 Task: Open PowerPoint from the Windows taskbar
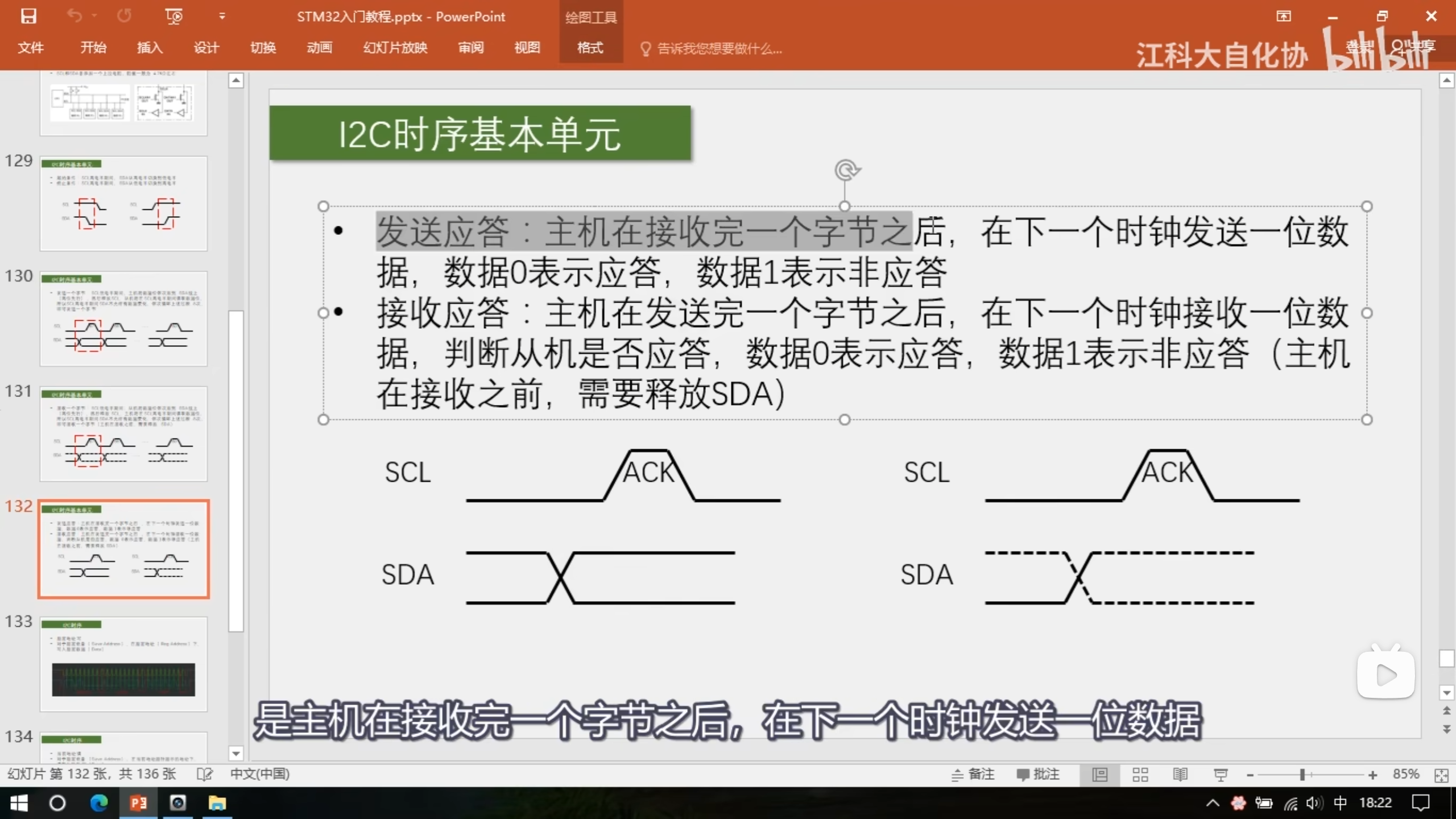click(x=138, y=803)
